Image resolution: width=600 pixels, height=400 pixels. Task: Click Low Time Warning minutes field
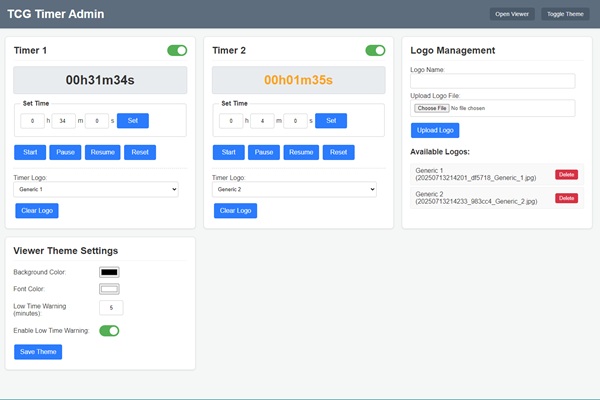pyautogui.click(x=111, y=308)
